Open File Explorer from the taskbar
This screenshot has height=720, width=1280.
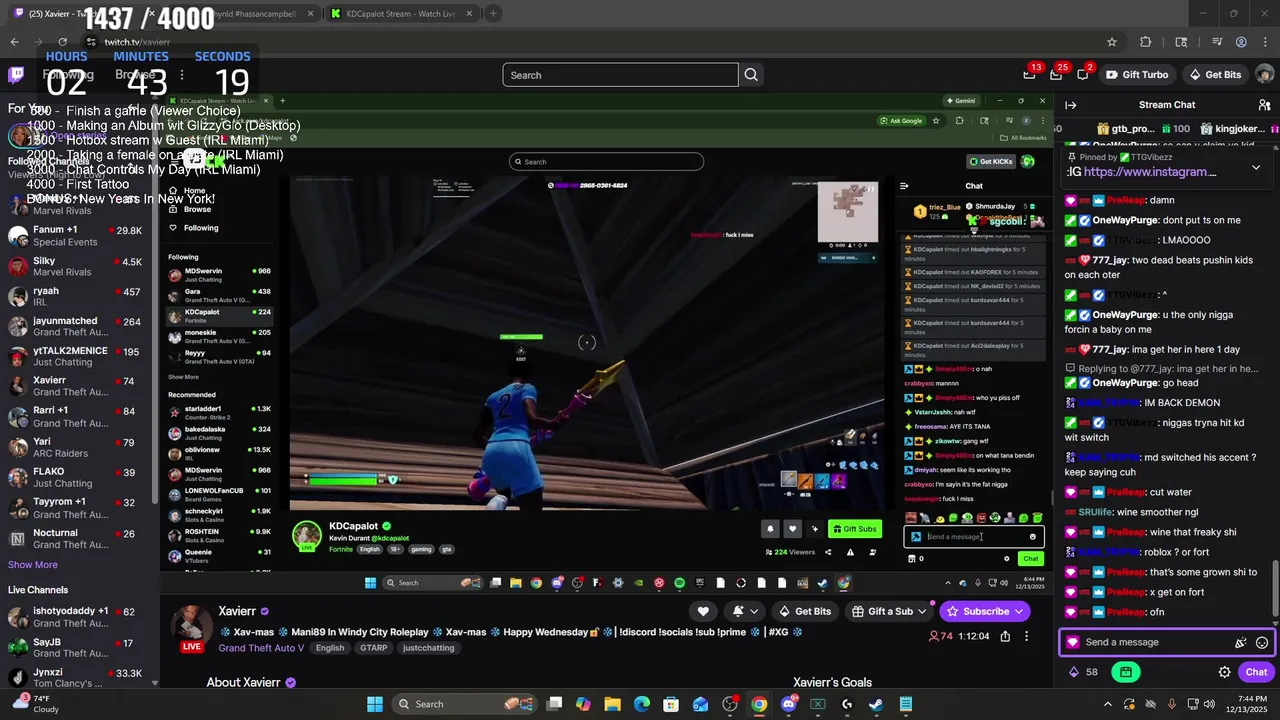pos(613,704)
